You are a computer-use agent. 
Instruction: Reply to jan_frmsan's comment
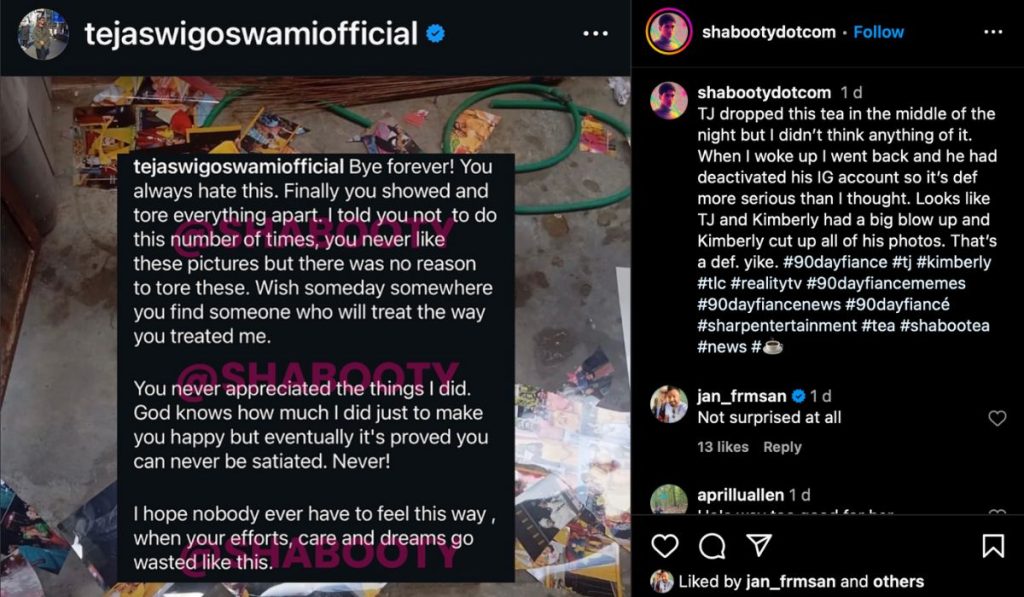782,447
